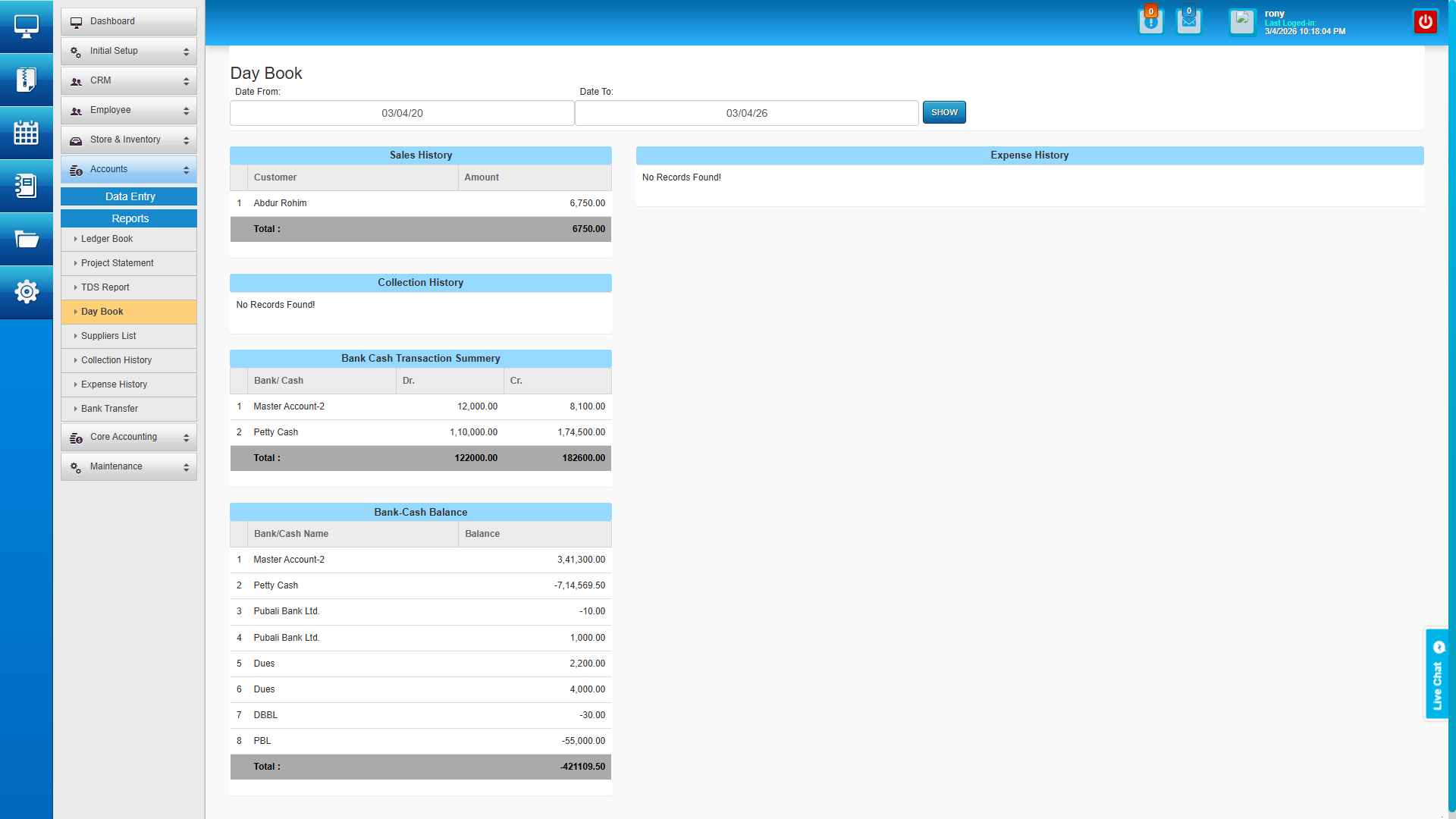Expand the Store & Inventory menu

[129, 140]
